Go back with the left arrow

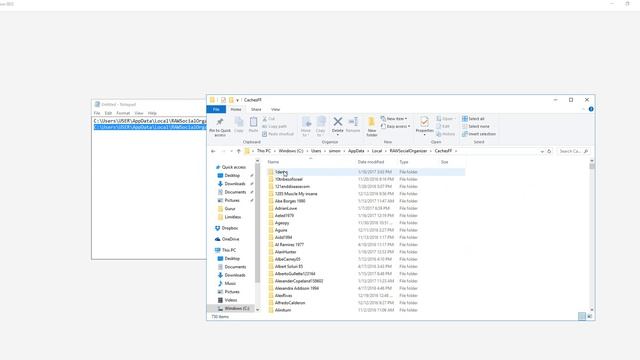(x=213, y=151)
